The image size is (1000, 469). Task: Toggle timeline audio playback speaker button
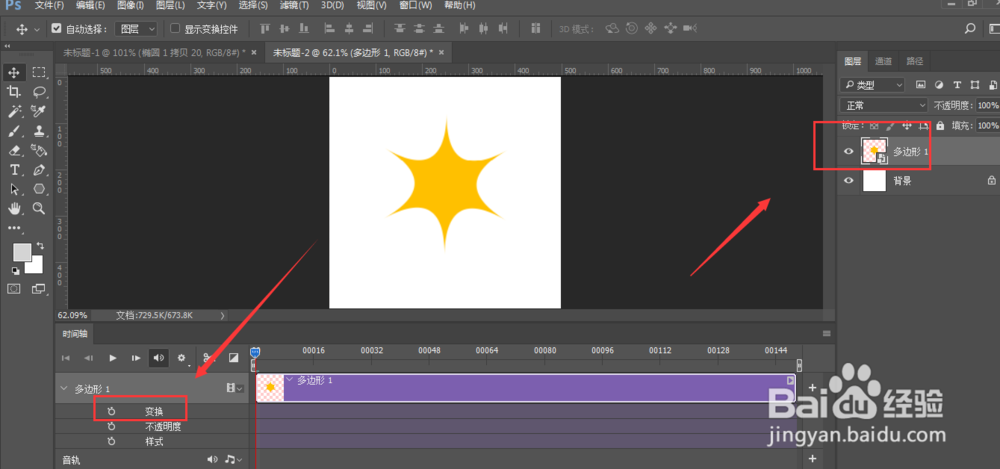pyautogui.click(x=158, y=358)
